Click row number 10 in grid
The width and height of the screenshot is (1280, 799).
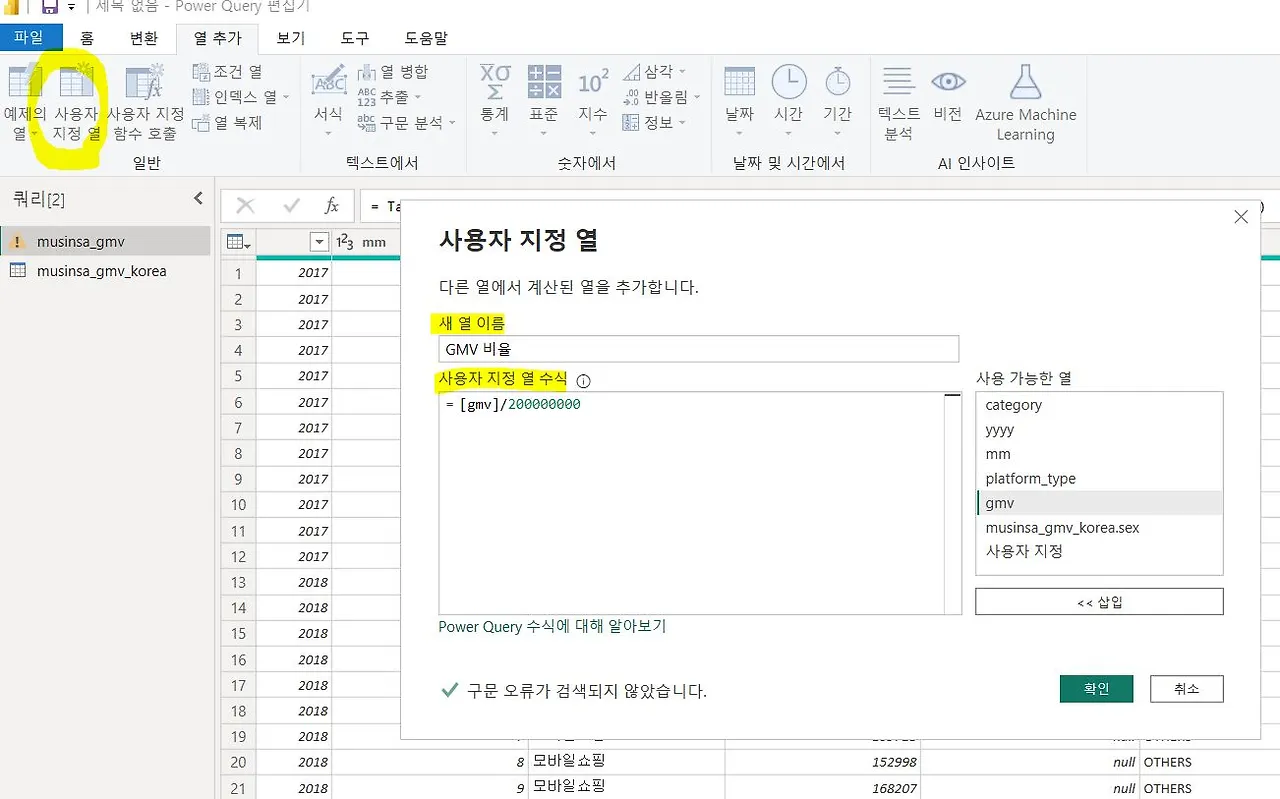pyautogui.click(x=238, y=505)
